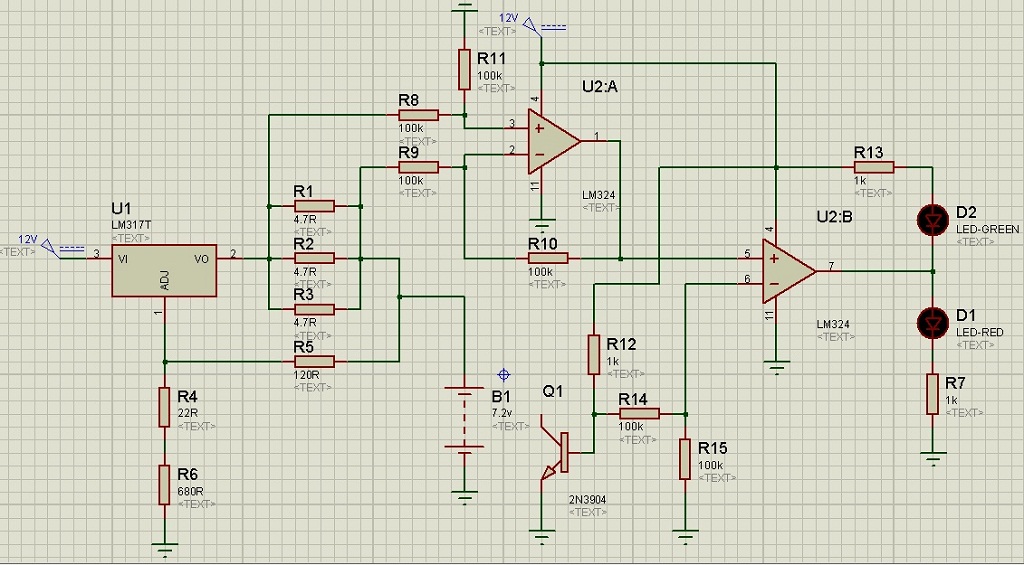Select resistor R15 body
Image resolution: width=1024 pixels, height=565 pixels.
[684, 459]
